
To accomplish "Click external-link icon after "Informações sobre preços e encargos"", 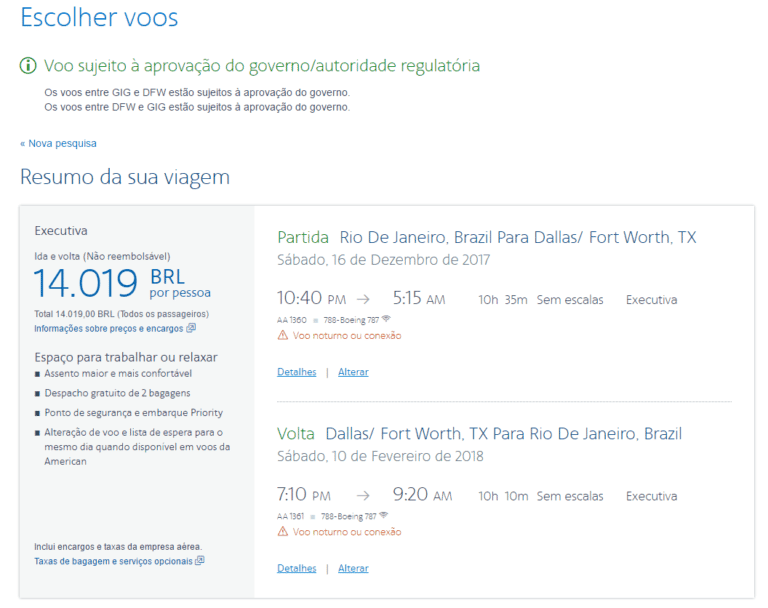I will click(x=191, y=328).
